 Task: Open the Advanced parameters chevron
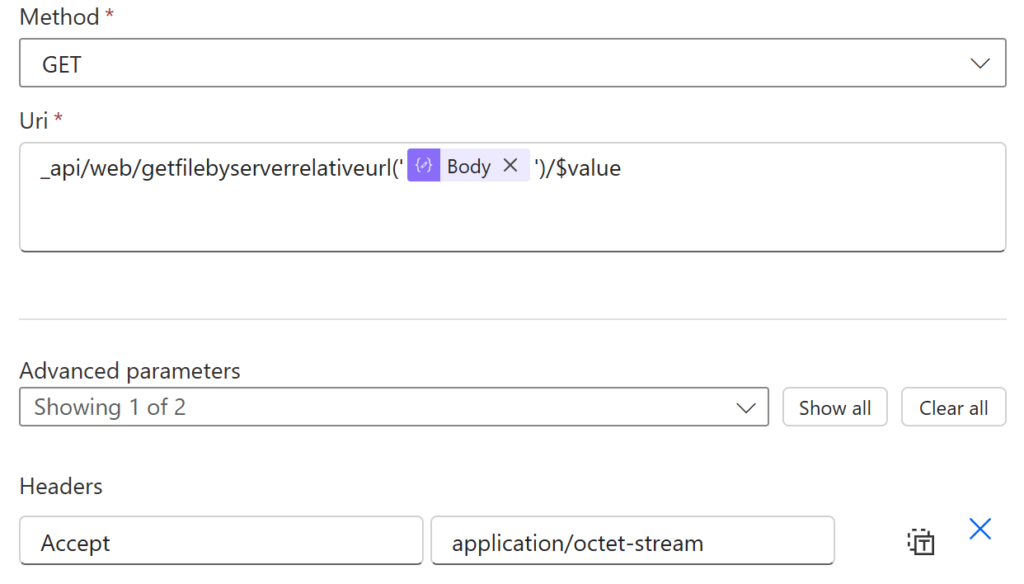point(745,408)
